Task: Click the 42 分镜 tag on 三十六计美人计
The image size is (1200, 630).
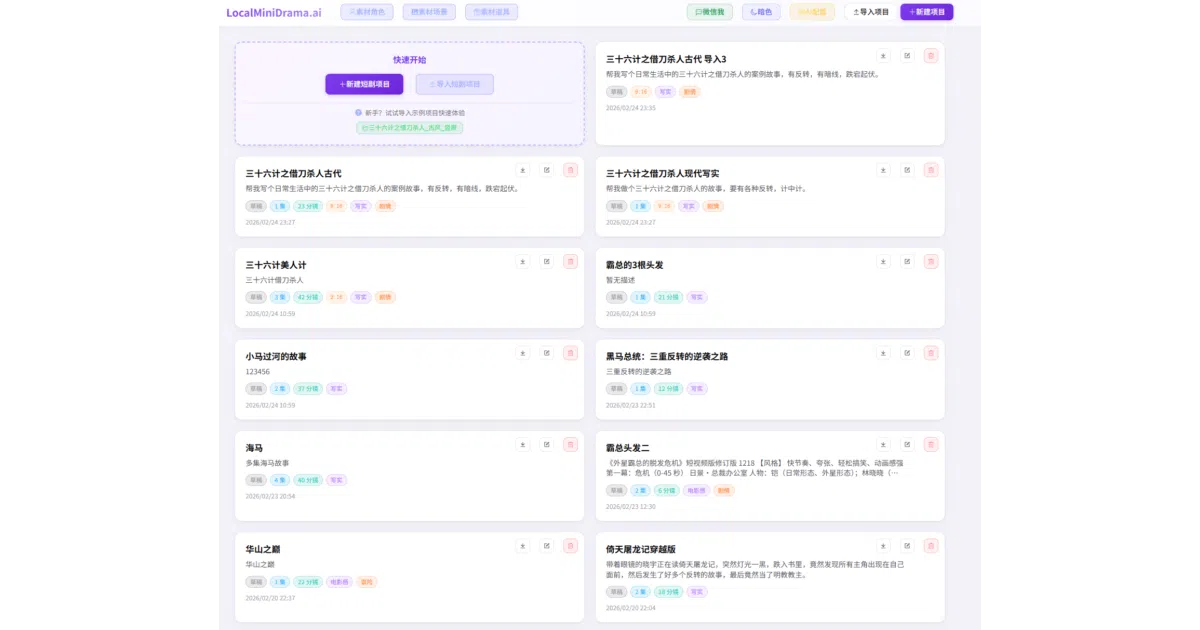Action: coord(307,297)
